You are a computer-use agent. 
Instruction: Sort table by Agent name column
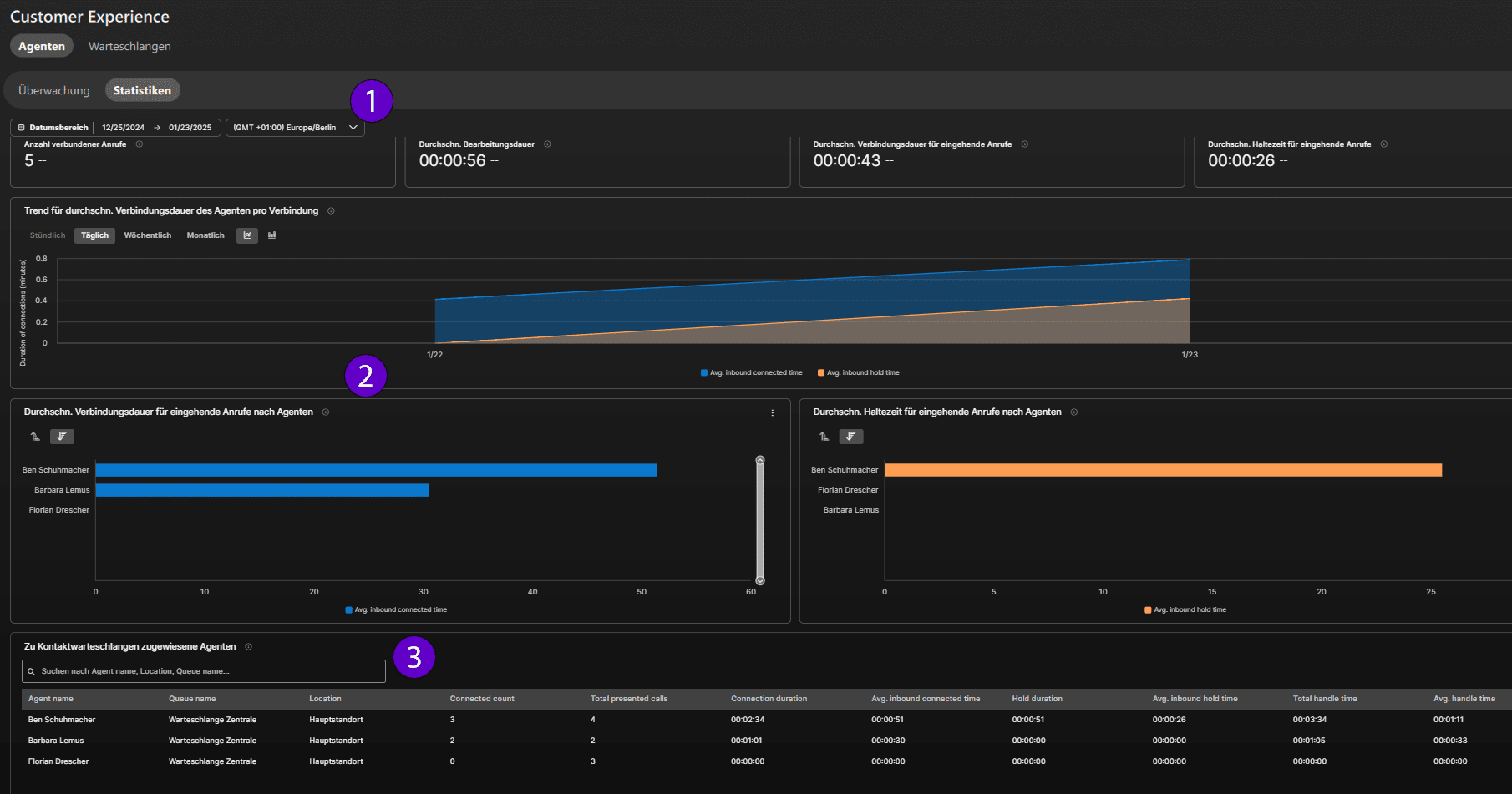51,699
